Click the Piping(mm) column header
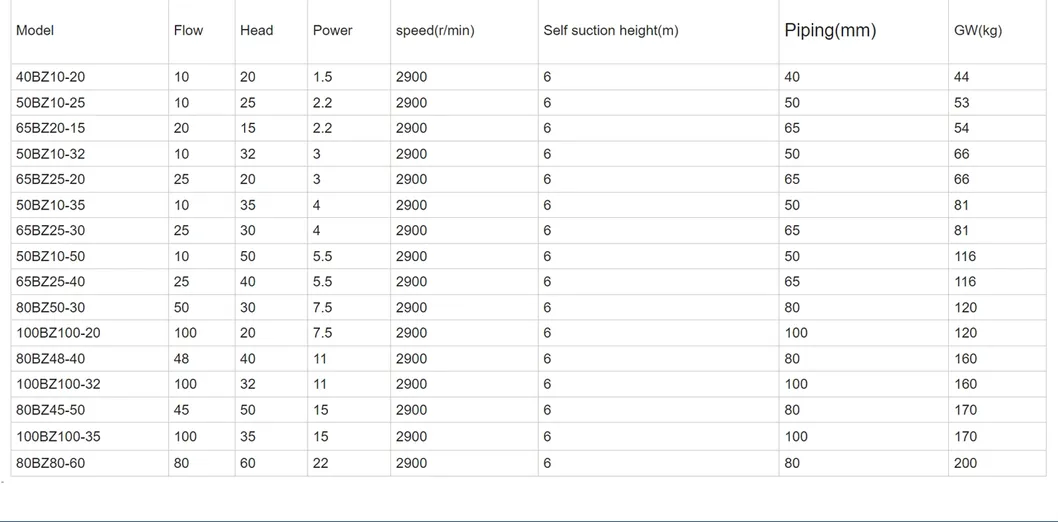Viewport: 1058px width, 522px height. 830,31
